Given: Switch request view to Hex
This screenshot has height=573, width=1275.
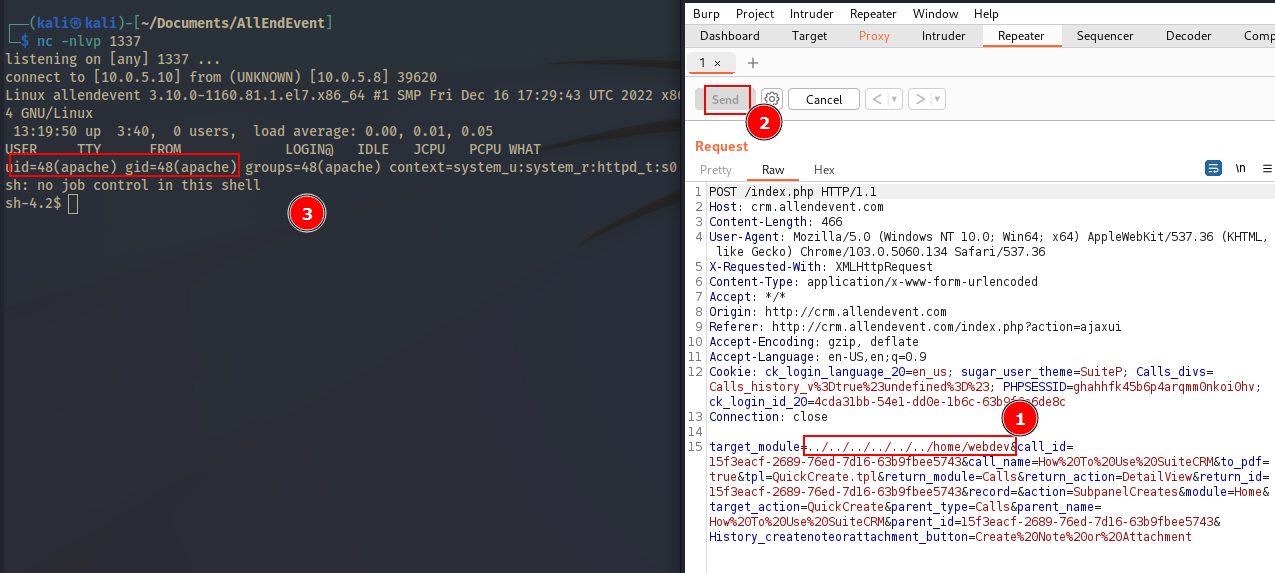Looking at the screenshot, I should tap(824, 170).
